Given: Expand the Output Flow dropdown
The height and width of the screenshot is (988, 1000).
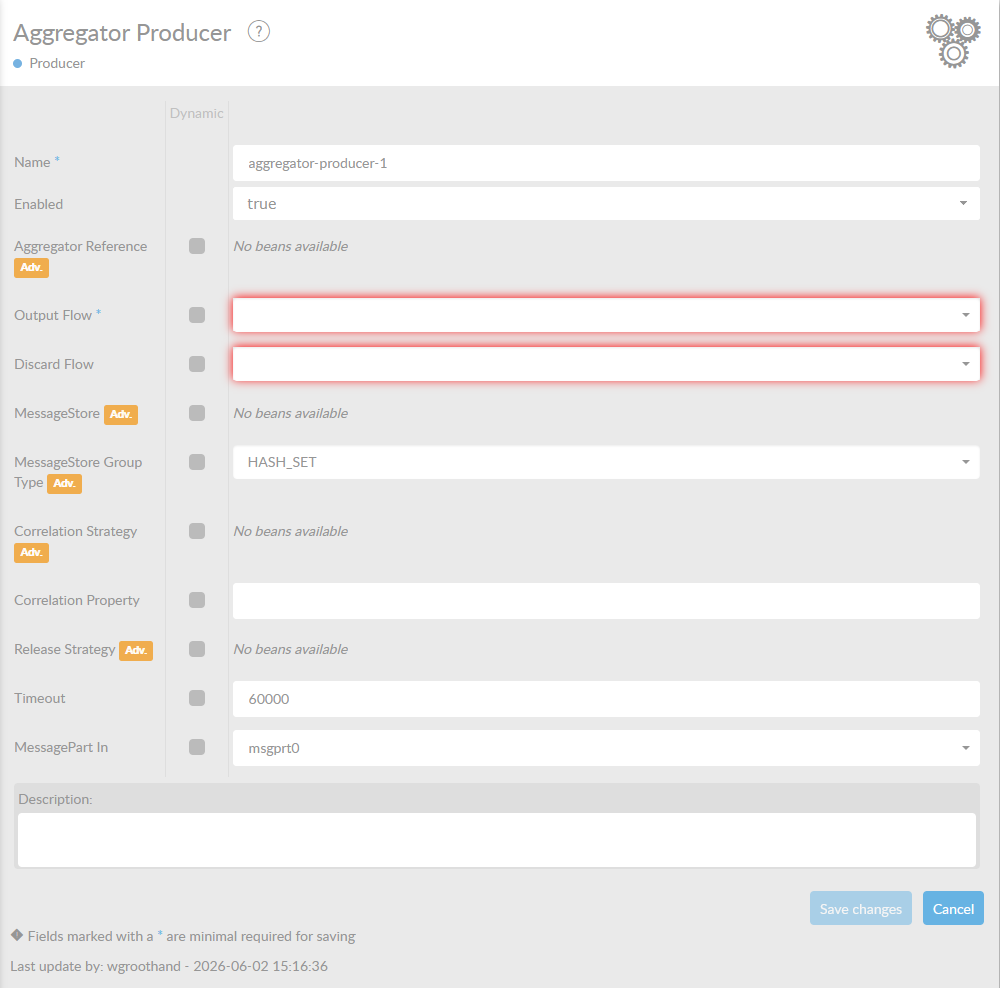Looking at the screenshot, I should click(x=606, y=315).
